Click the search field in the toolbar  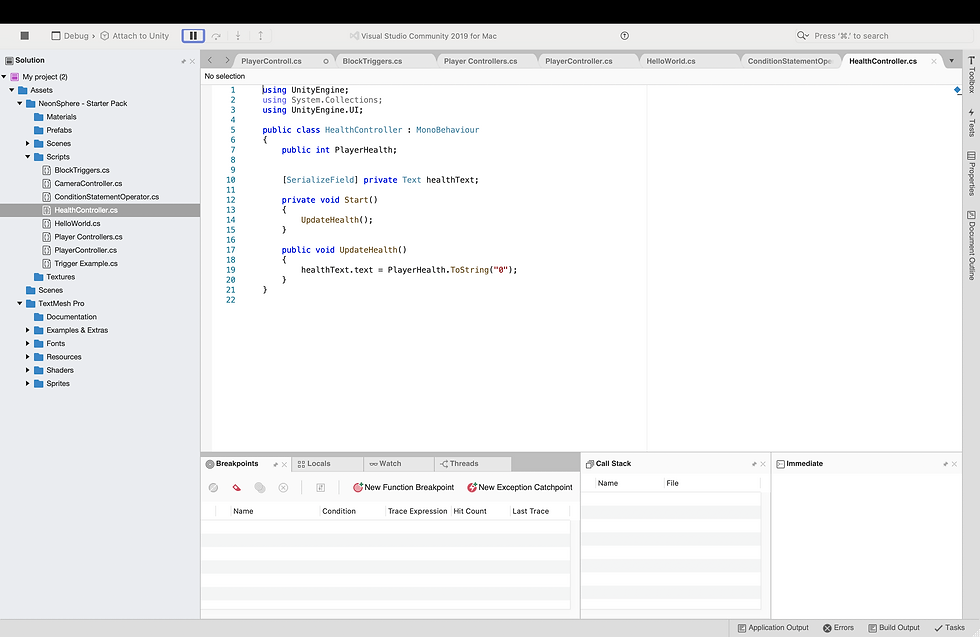point(870,36)
